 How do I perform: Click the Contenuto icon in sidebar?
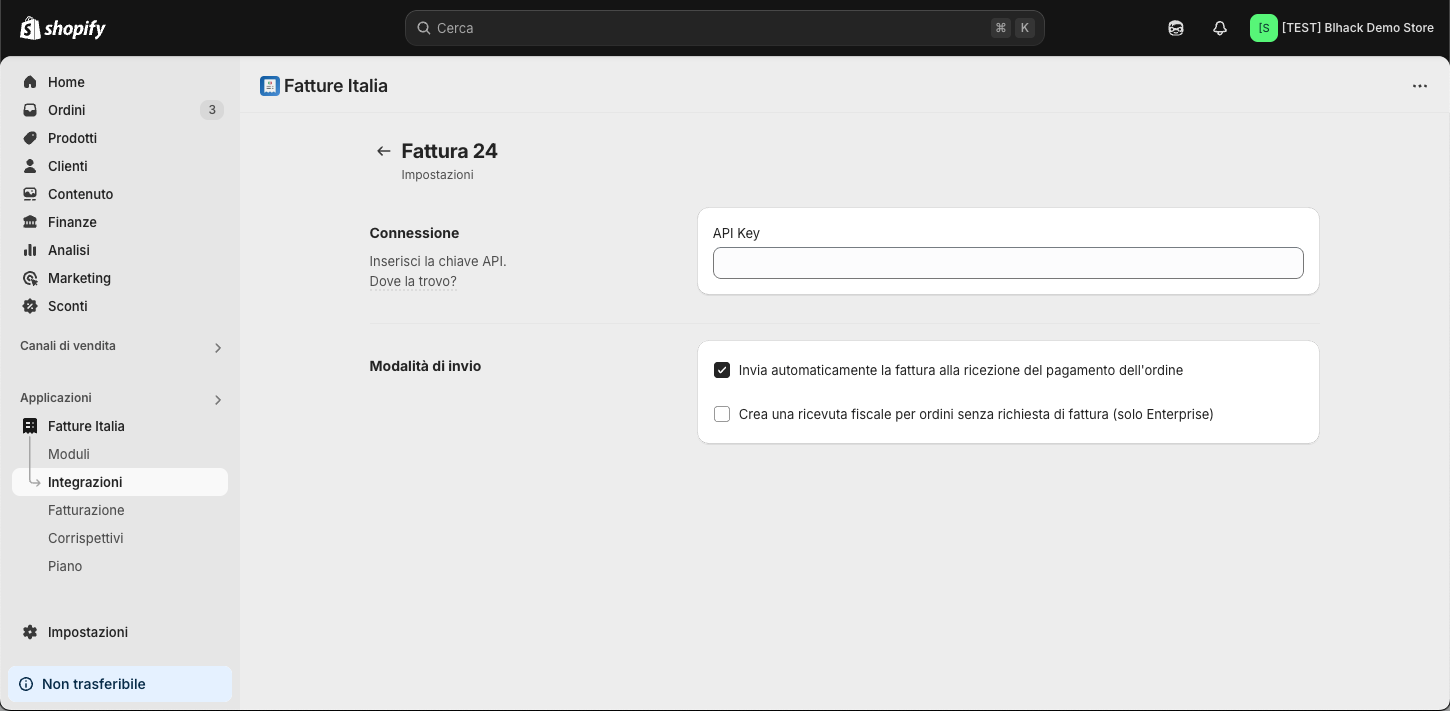pos(30,194)
